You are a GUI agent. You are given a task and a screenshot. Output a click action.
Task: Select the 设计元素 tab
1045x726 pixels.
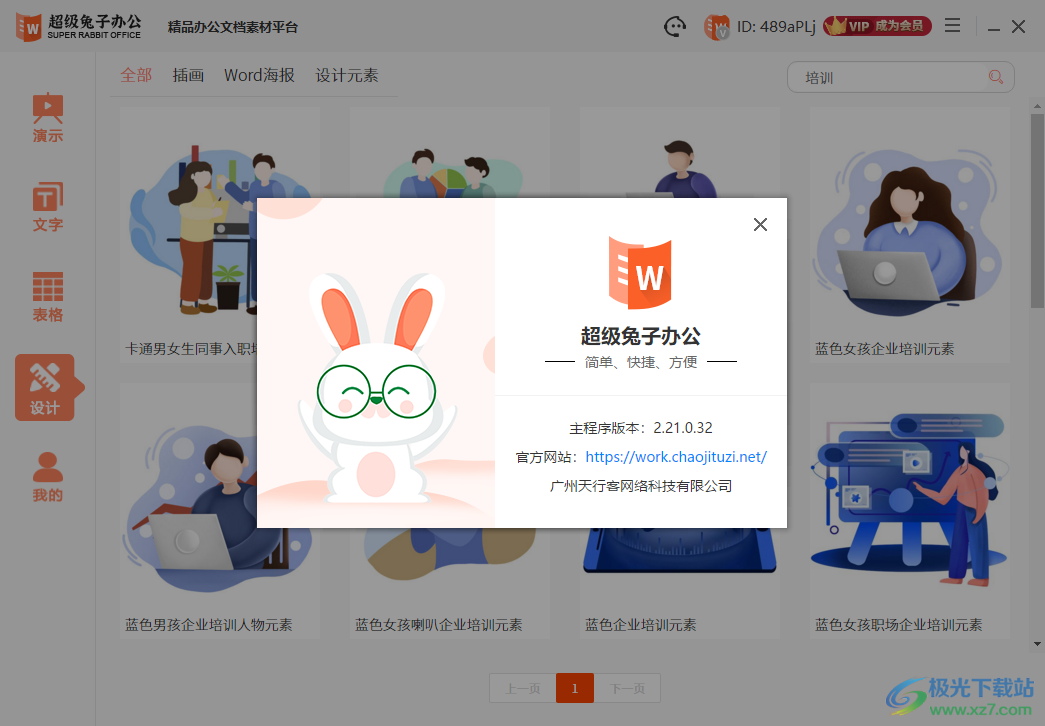pyautogui.click(x=346, y=74)
